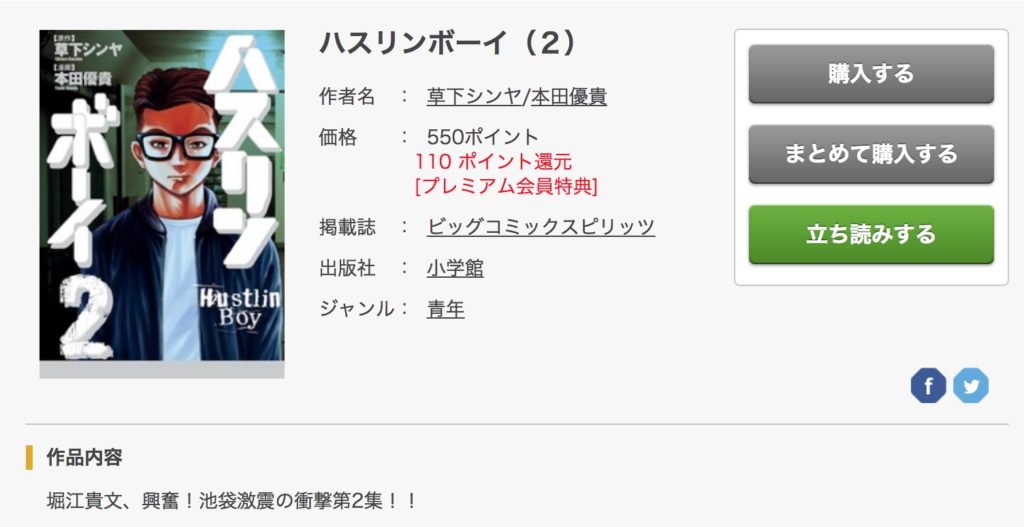The width and height of the screenshot is (1024, 527).
Task: Select まとめて購入する bulk purchase button
Action: (871, 154)
